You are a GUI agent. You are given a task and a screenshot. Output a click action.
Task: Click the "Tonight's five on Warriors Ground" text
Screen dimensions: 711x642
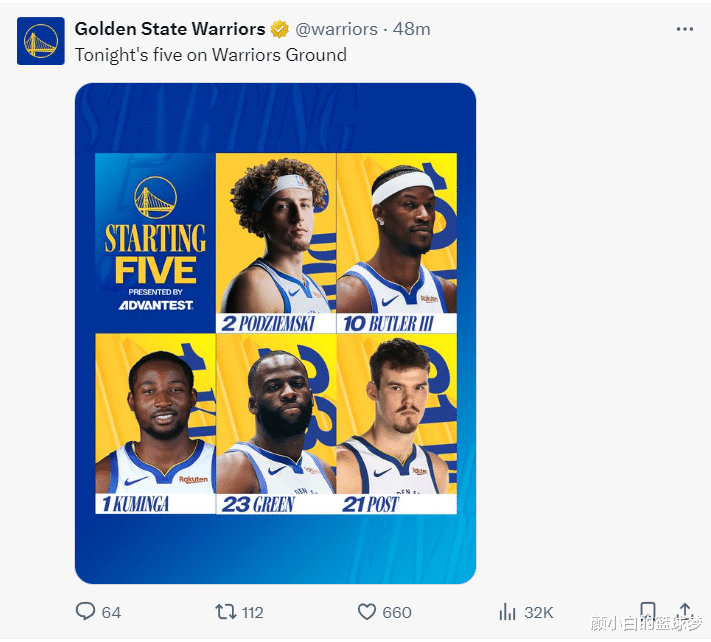pos(211,55)
